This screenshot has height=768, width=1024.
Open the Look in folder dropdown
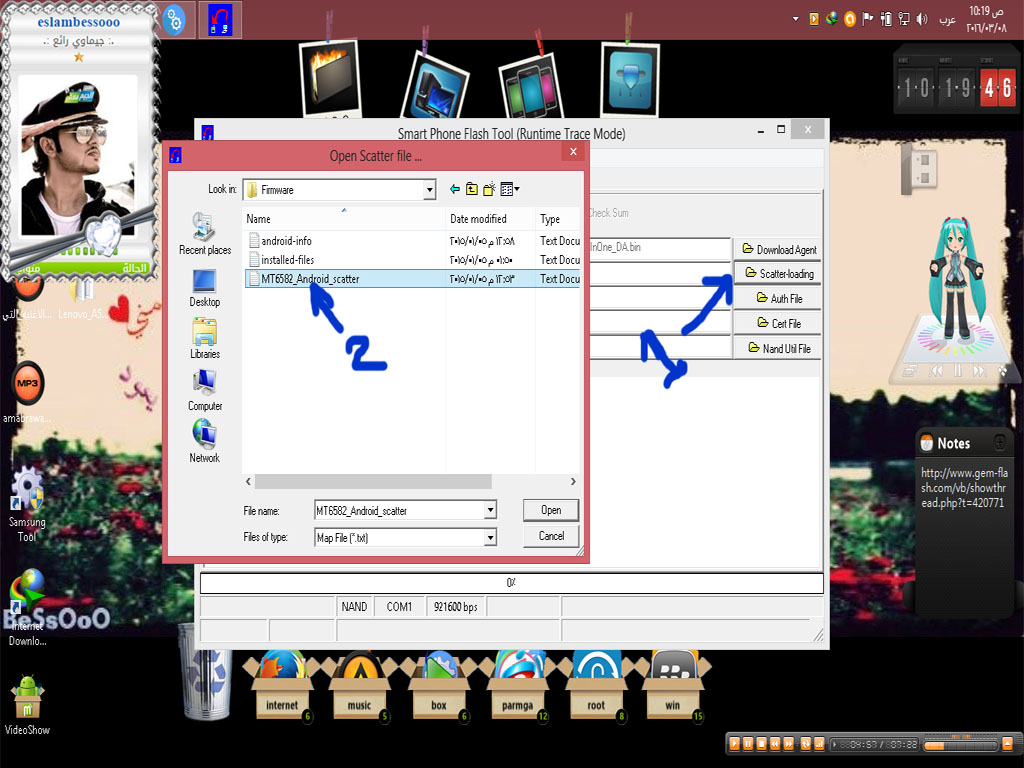(429, 190)
